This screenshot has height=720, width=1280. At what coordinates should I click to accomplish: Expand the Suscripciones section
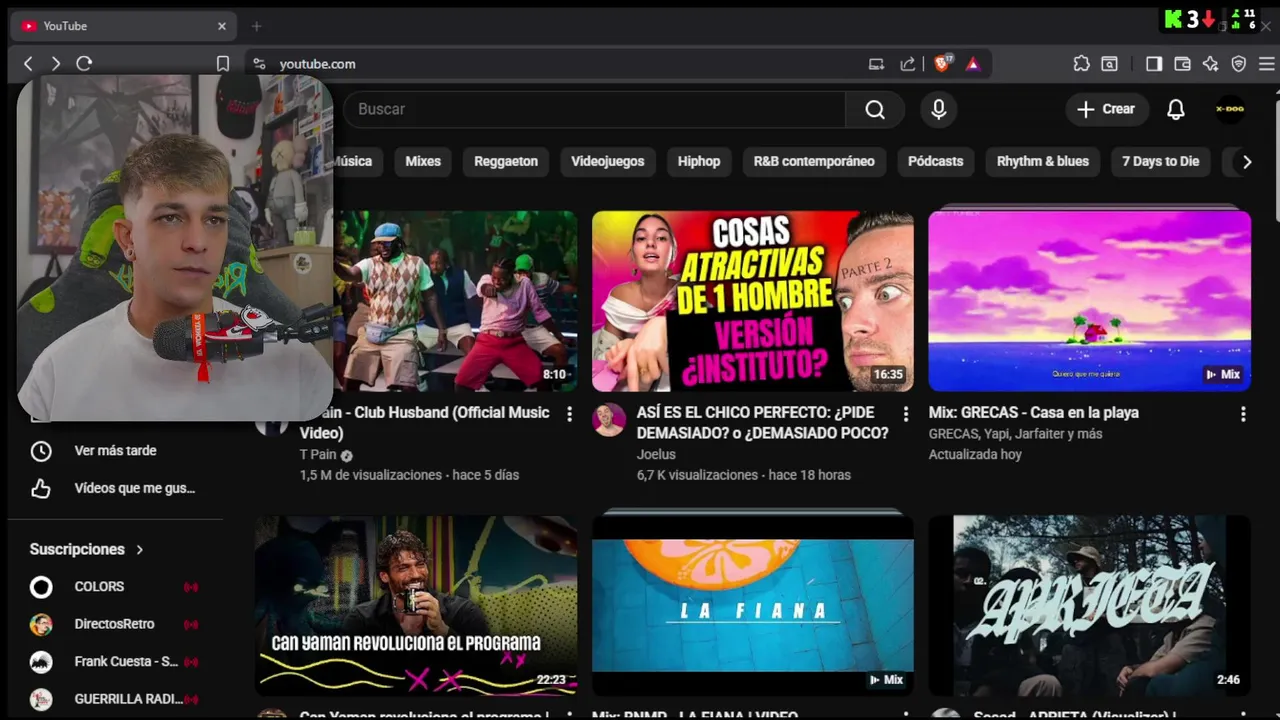87,549
